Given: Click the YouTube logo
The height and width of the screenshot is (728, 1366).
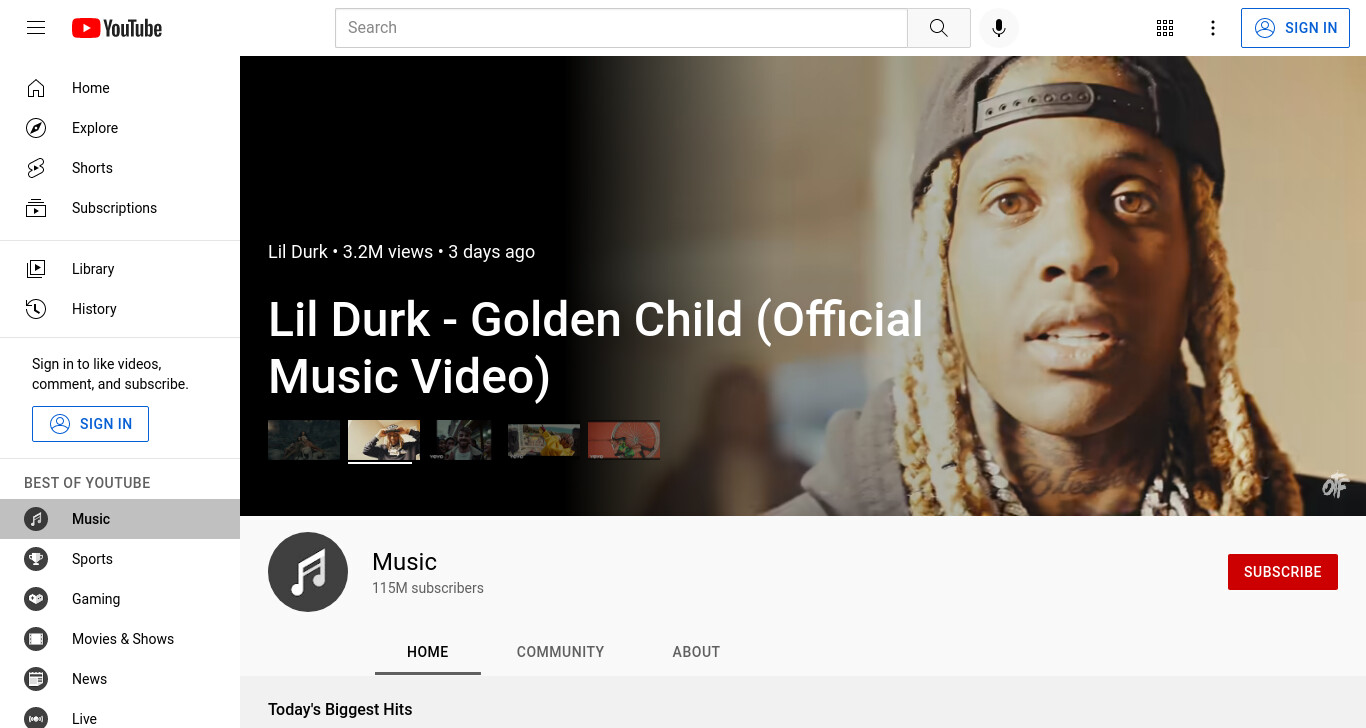Looking at the screenshot, I should coord(117,28).
